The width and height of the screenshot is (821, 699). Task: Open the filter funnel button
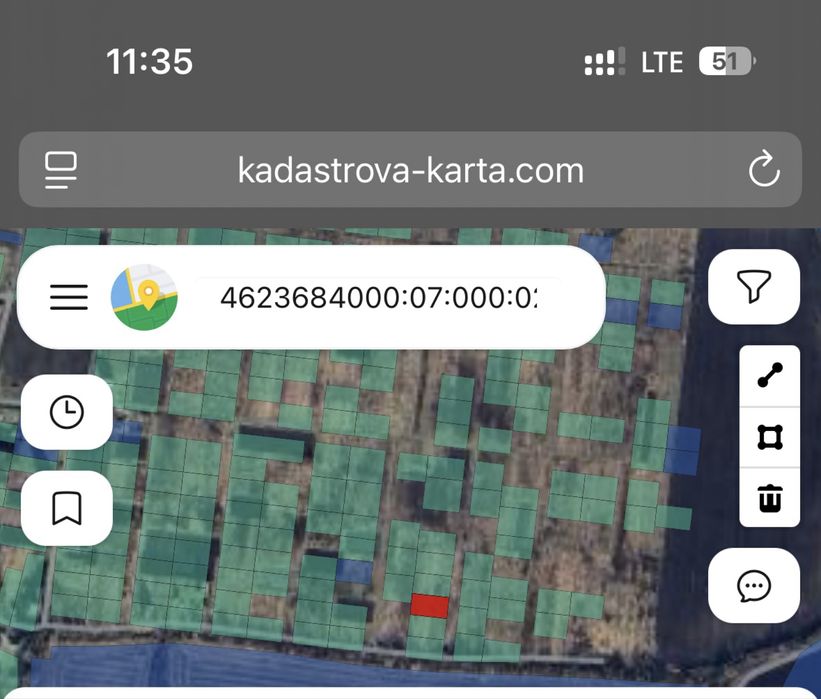753,286
